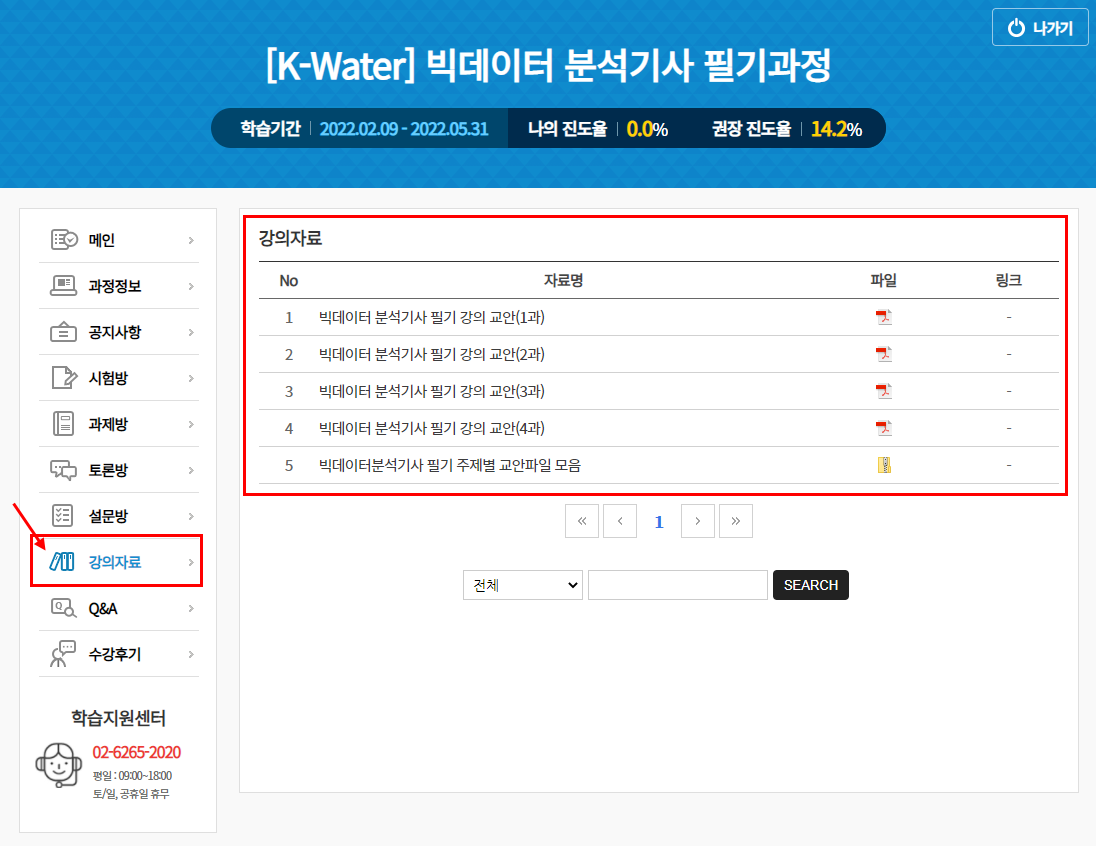Open the 공지사항 menu item

click(119, 332)
